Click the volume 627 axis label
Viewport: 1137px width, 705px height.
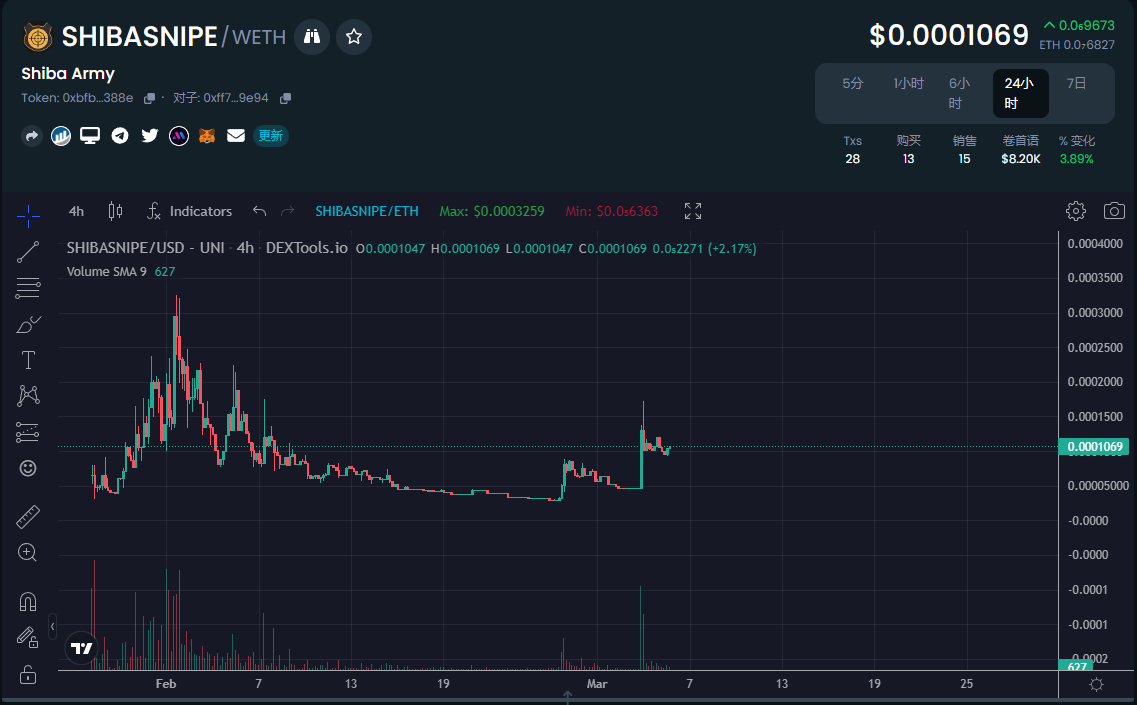pyautogui.click(x=1077, y=666)
